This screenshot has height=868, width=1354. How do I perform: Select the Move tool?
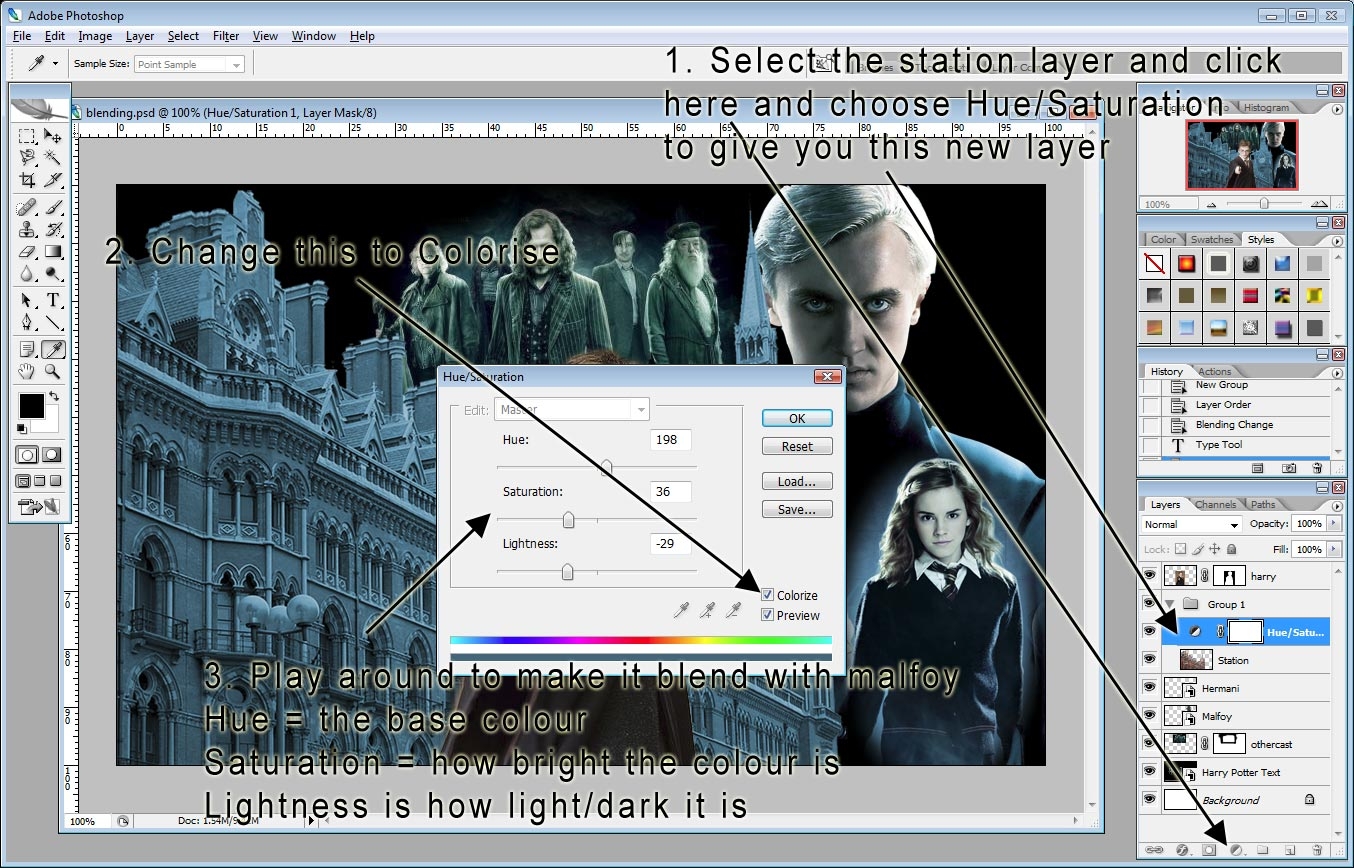[53, 136]
